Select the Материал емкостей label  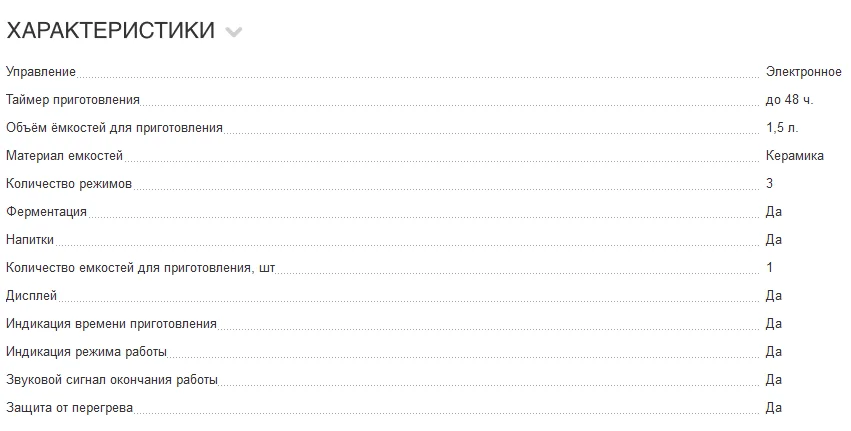click(65, 156)
